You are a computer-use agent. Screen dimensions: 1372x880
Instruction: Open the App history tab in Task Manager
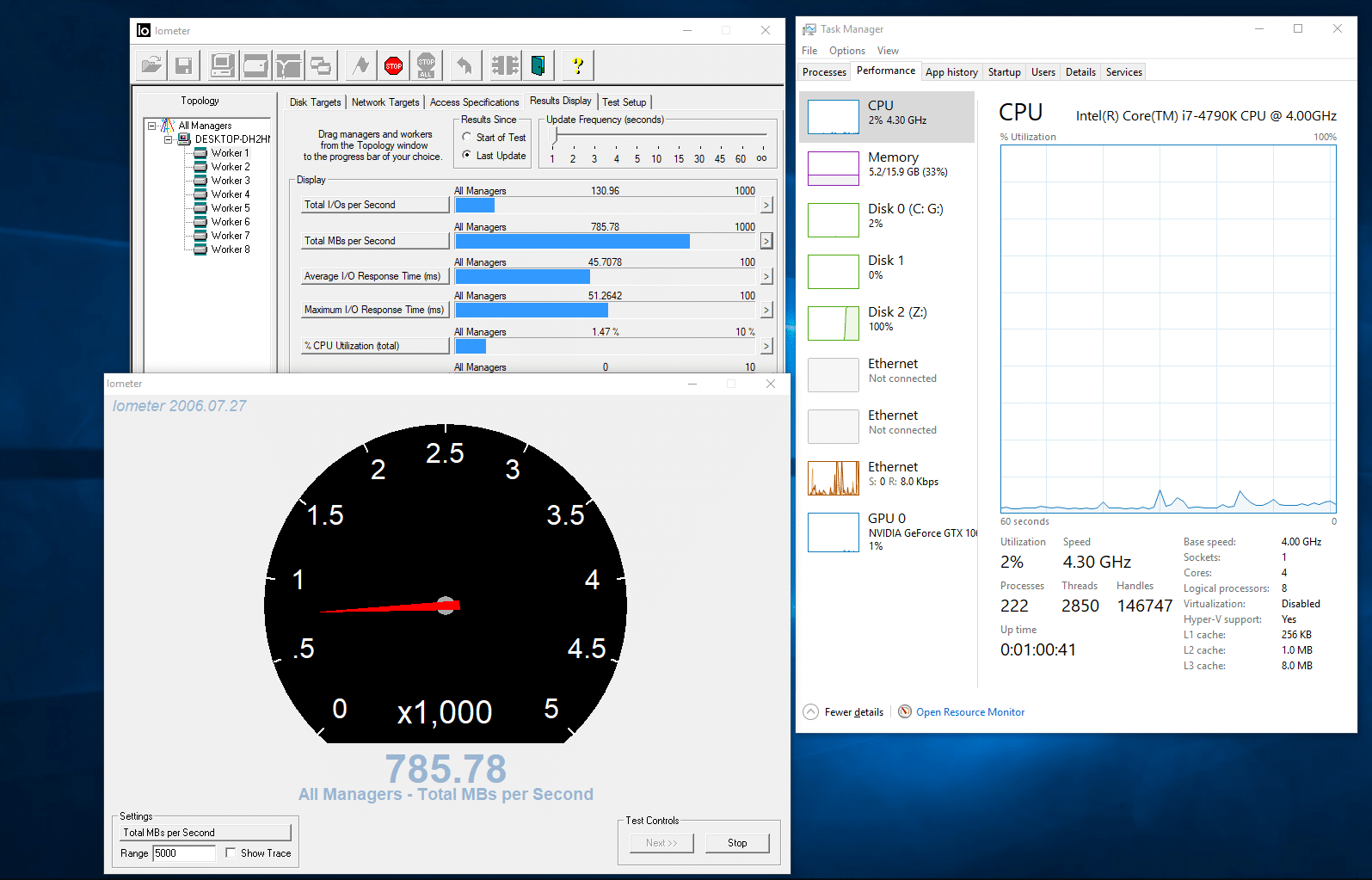tap(951, 72)
